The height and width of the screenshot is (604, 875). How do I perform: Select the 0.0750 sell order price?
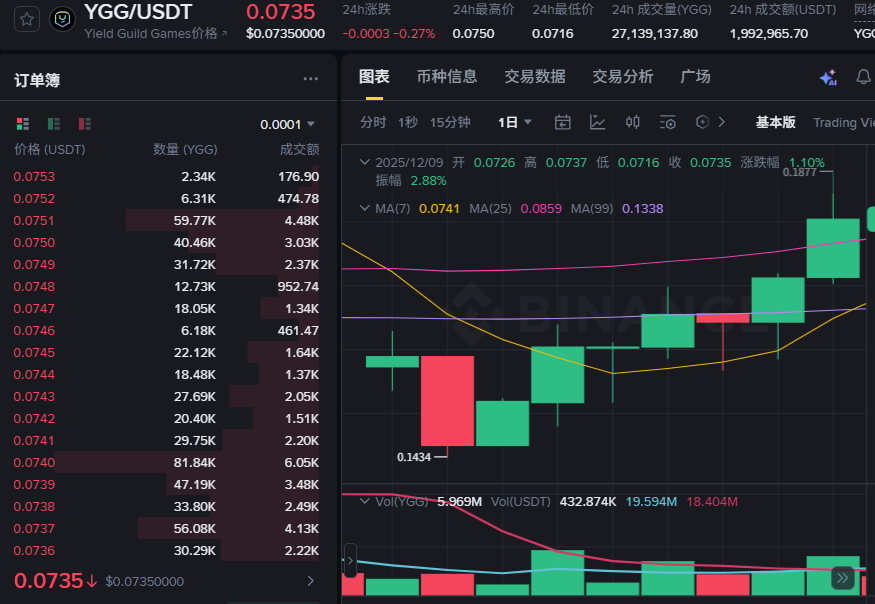coord(34,242)
